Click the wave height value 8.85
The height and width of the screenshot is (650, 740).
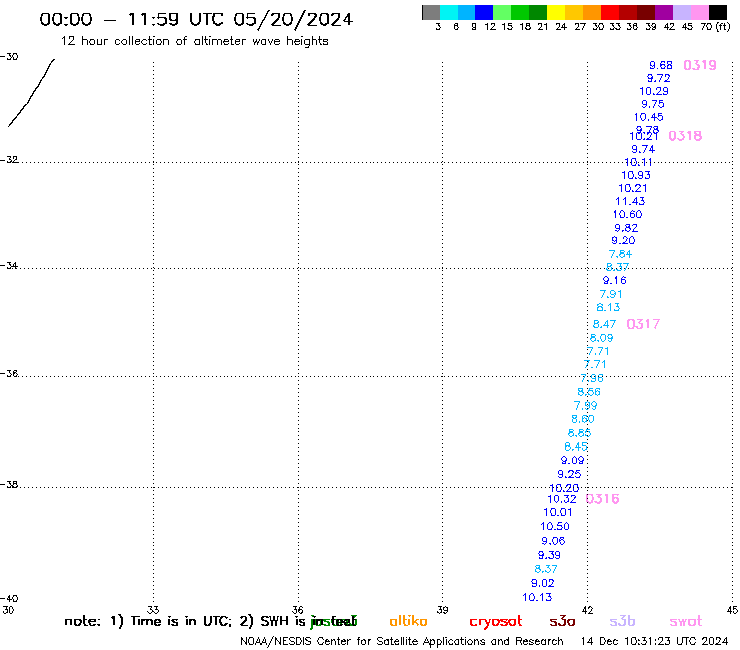pos(579,433)
